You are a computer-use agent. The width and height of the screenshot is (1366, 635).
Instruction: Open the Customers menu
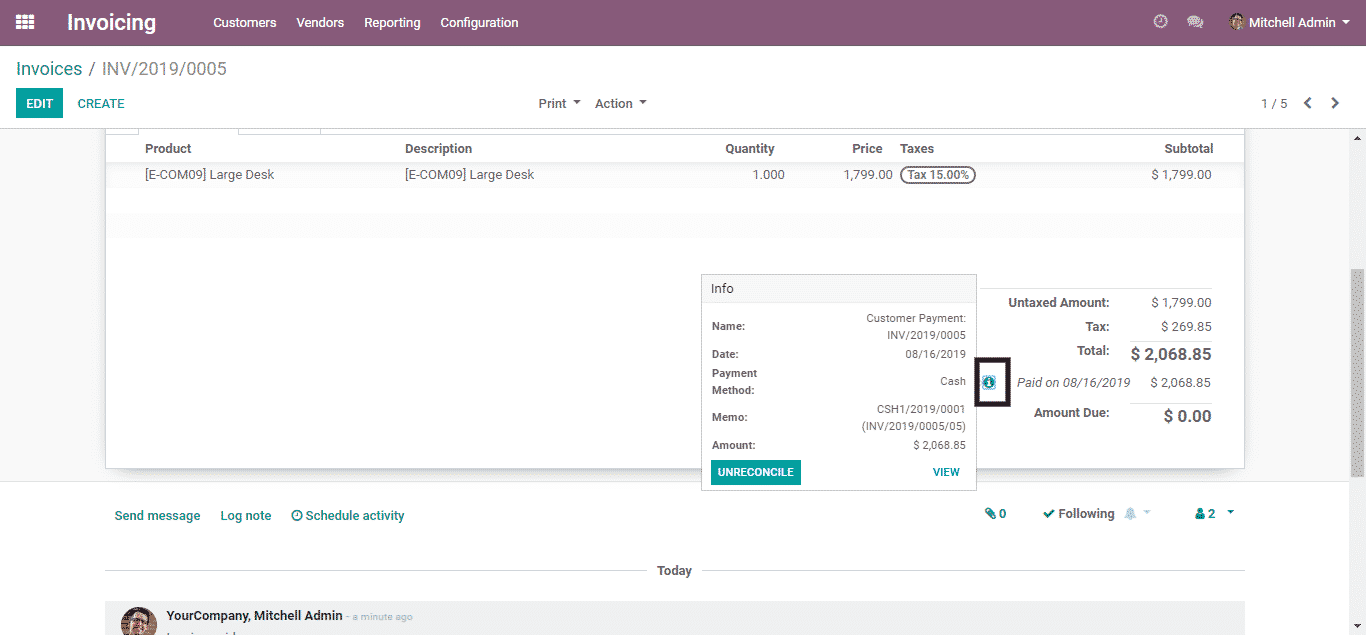244,22
